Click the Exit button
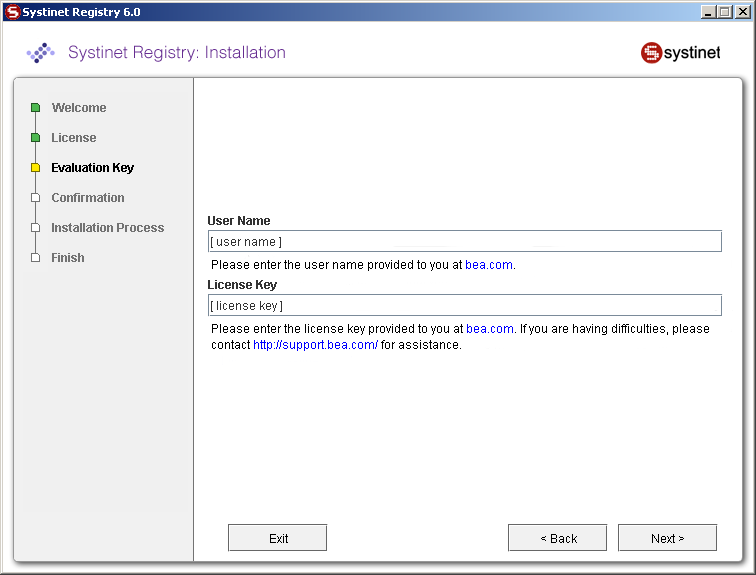756x575 pixels. 277,537
